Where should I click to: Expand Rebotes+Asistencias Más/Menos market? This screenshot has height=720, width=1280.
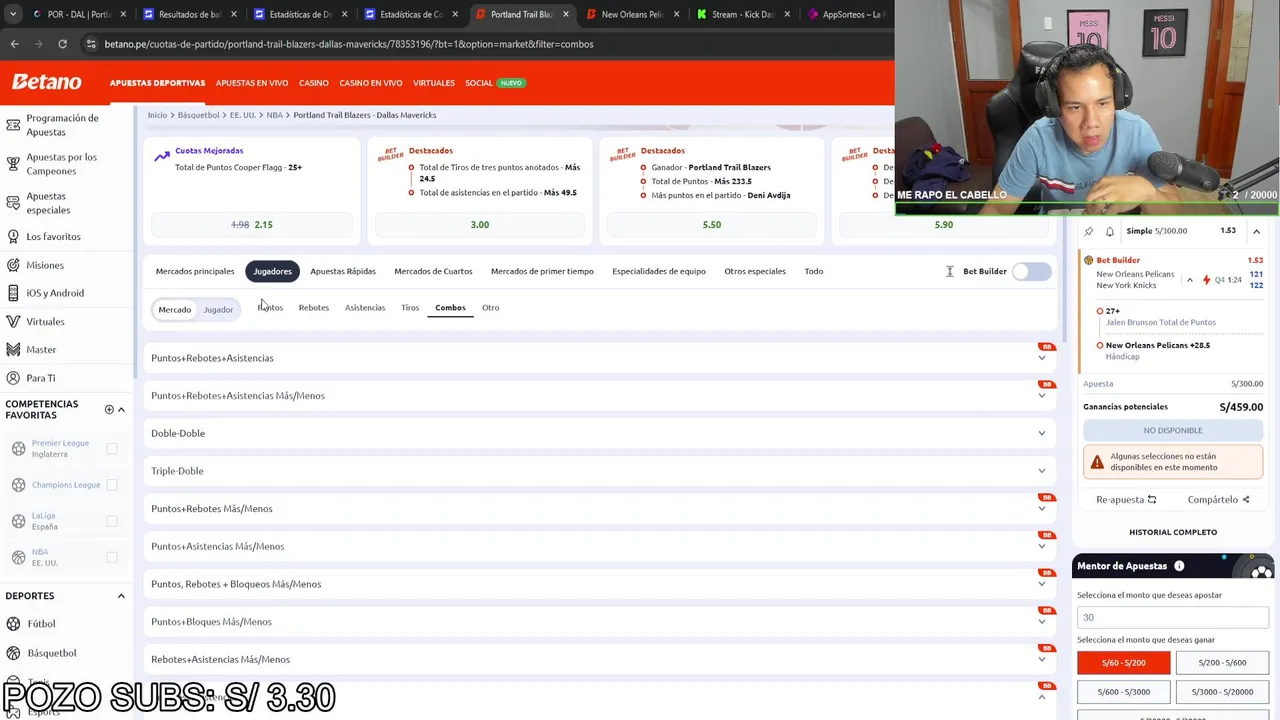coord(600,659)
